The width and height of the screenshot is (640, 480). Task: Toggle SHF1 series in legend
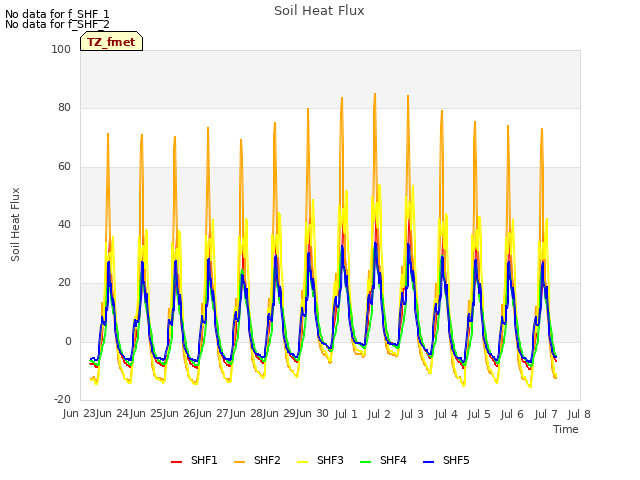(x=194, y=460)
